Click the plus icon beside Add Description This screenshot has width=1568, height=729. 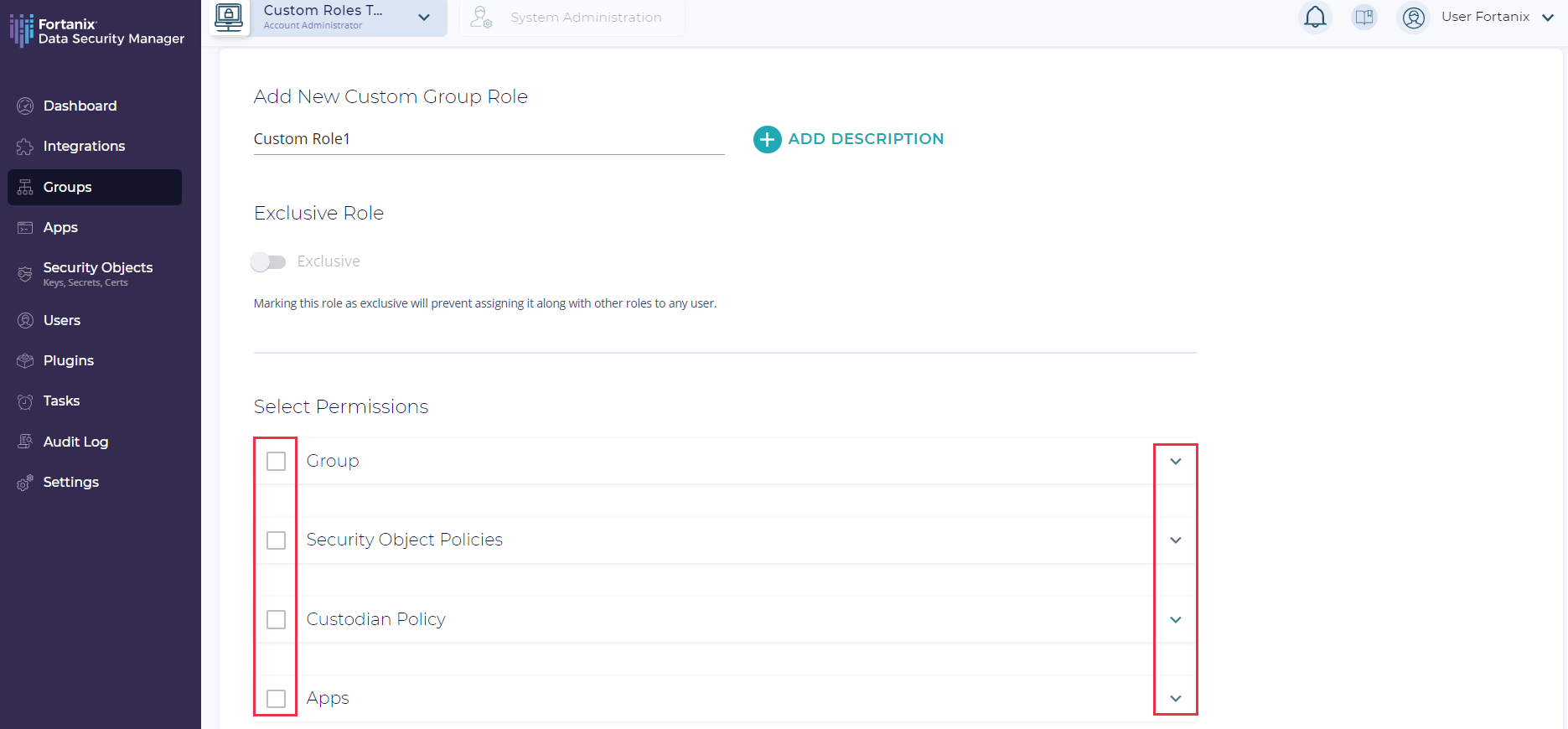click(767, 139)
